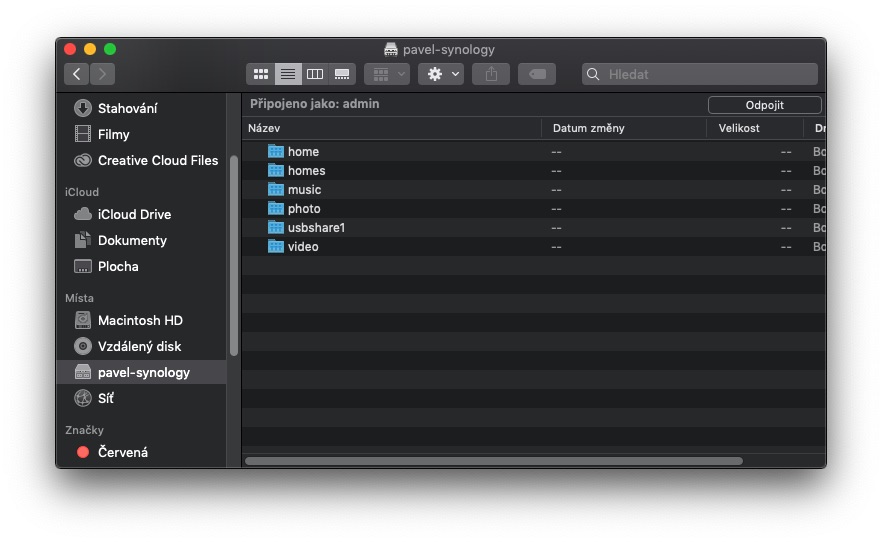Click the Share toolbar icon
Image resolution: width=882 pixels, height=542 pixels.
(491, 74)
